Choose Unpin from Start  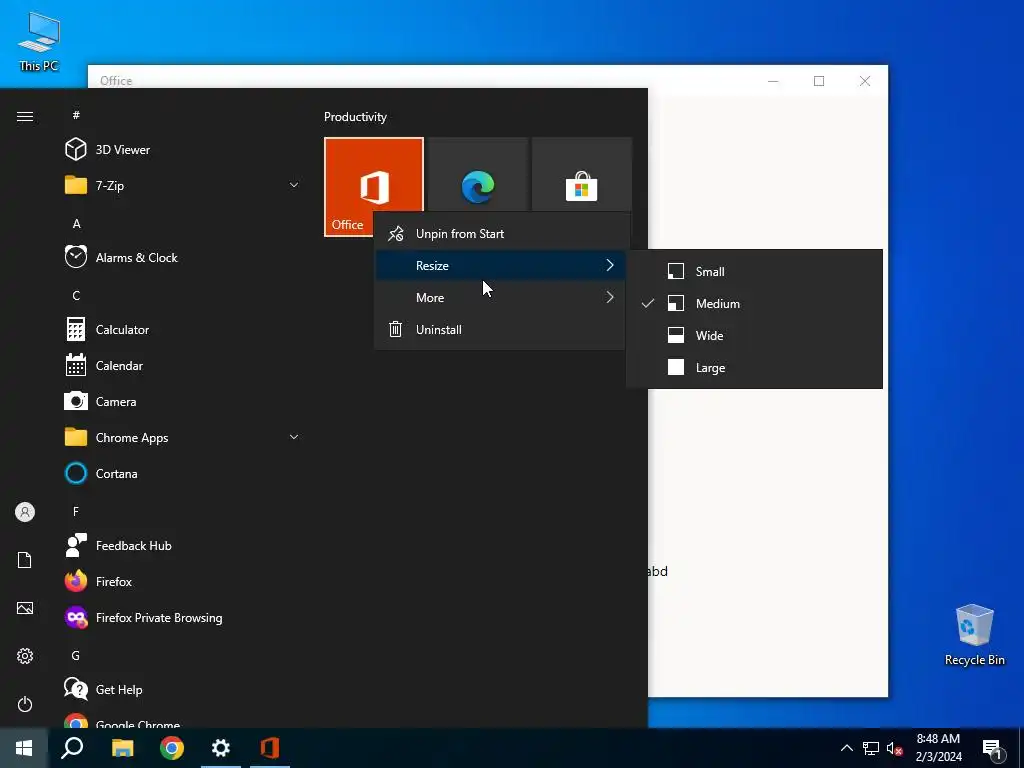pyautogui.click(x=500, y=234)
